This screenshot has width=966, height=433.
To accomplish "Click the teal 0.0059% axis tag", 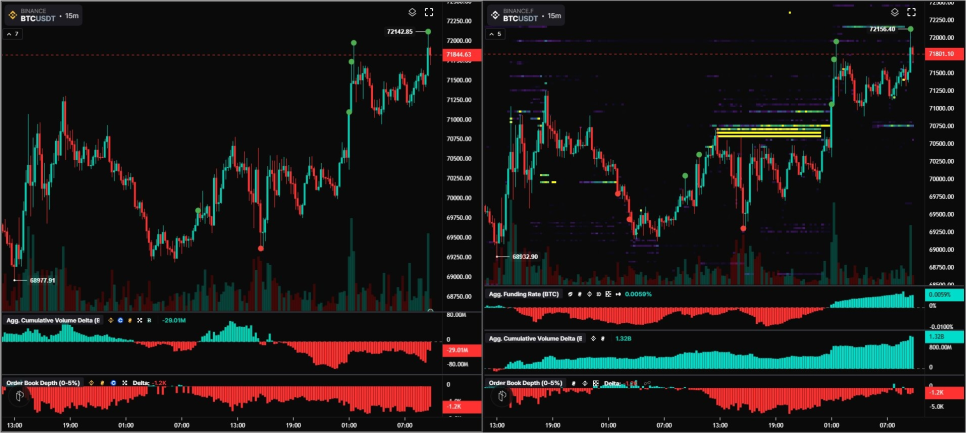I will [944, 295].
